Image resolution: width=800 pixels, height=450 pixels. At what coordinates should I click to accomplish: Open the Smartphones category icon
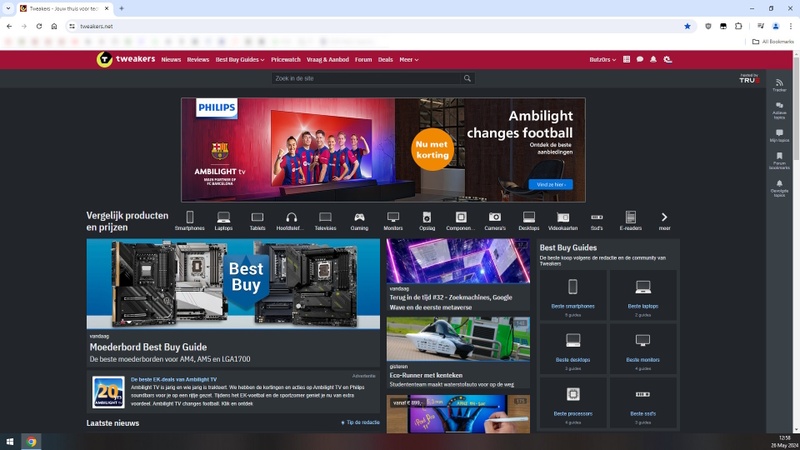190,221
